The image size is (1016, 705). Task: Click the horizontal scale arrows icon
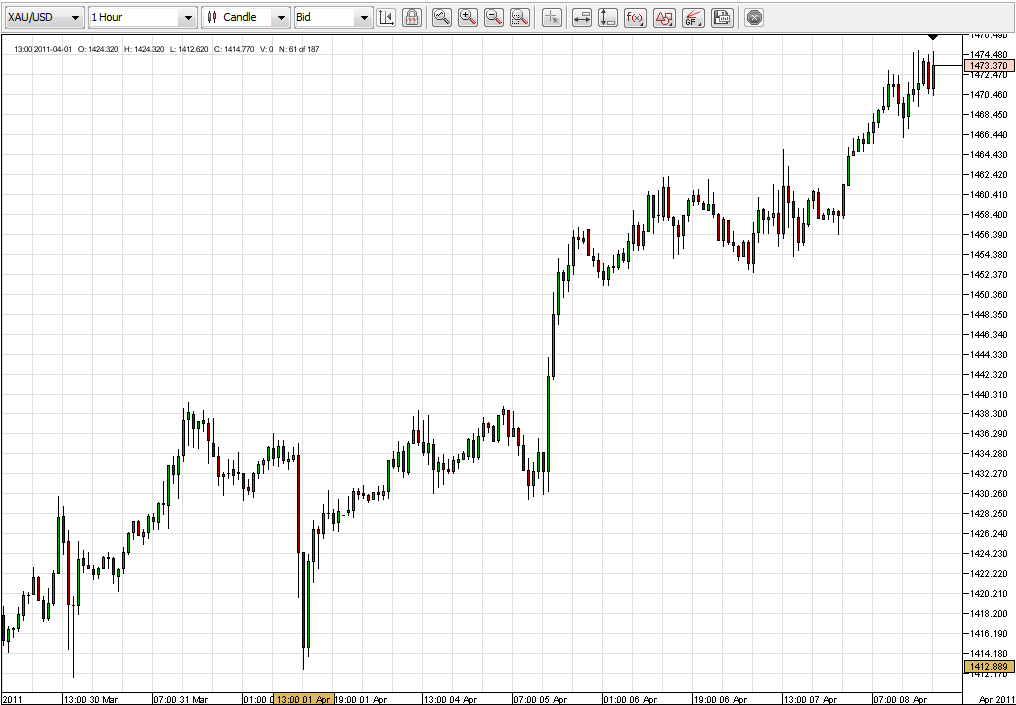click(582, 17)
